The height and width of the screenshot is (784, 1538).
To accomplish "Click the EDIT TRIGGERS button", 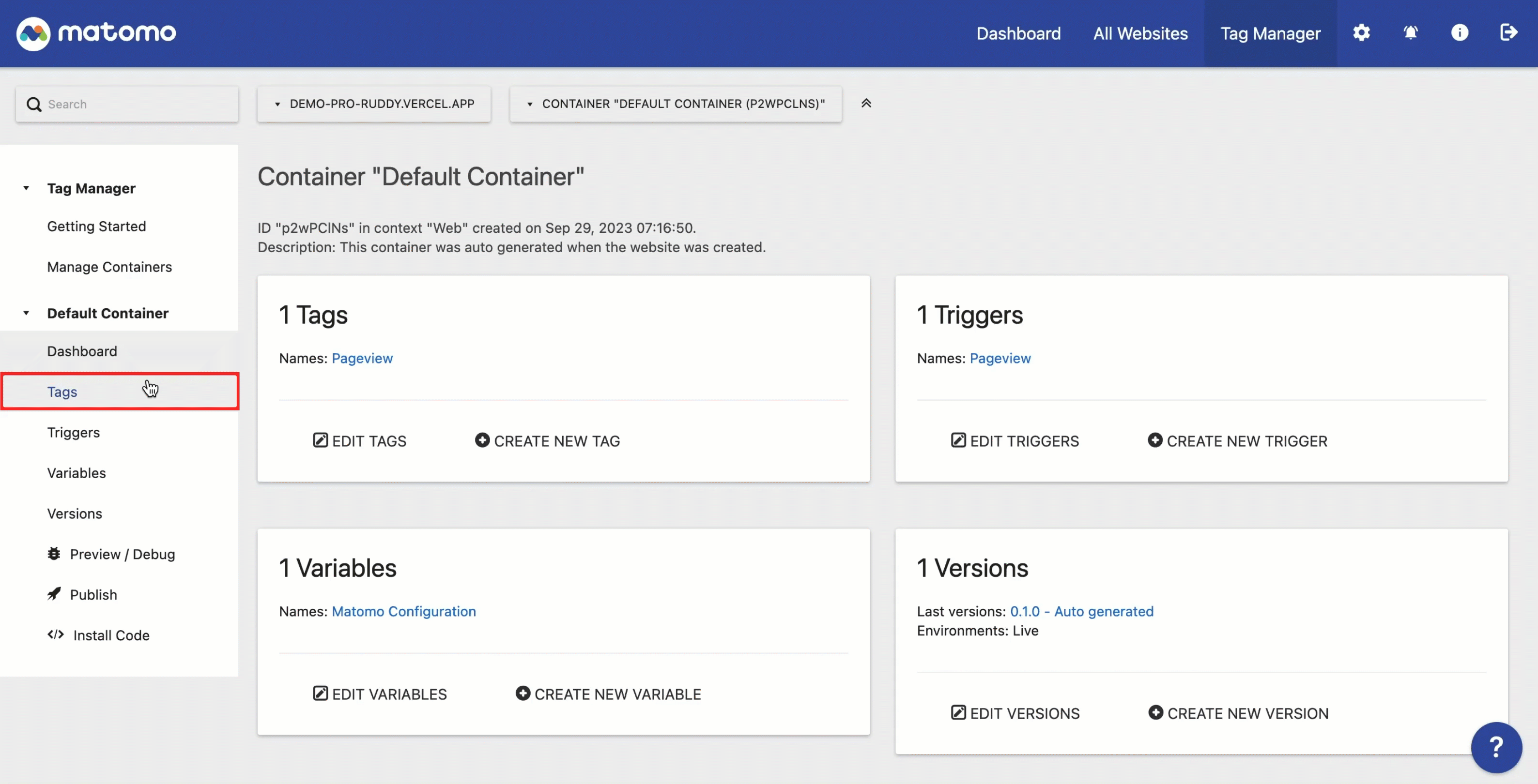I will [x=1015, y=441].
